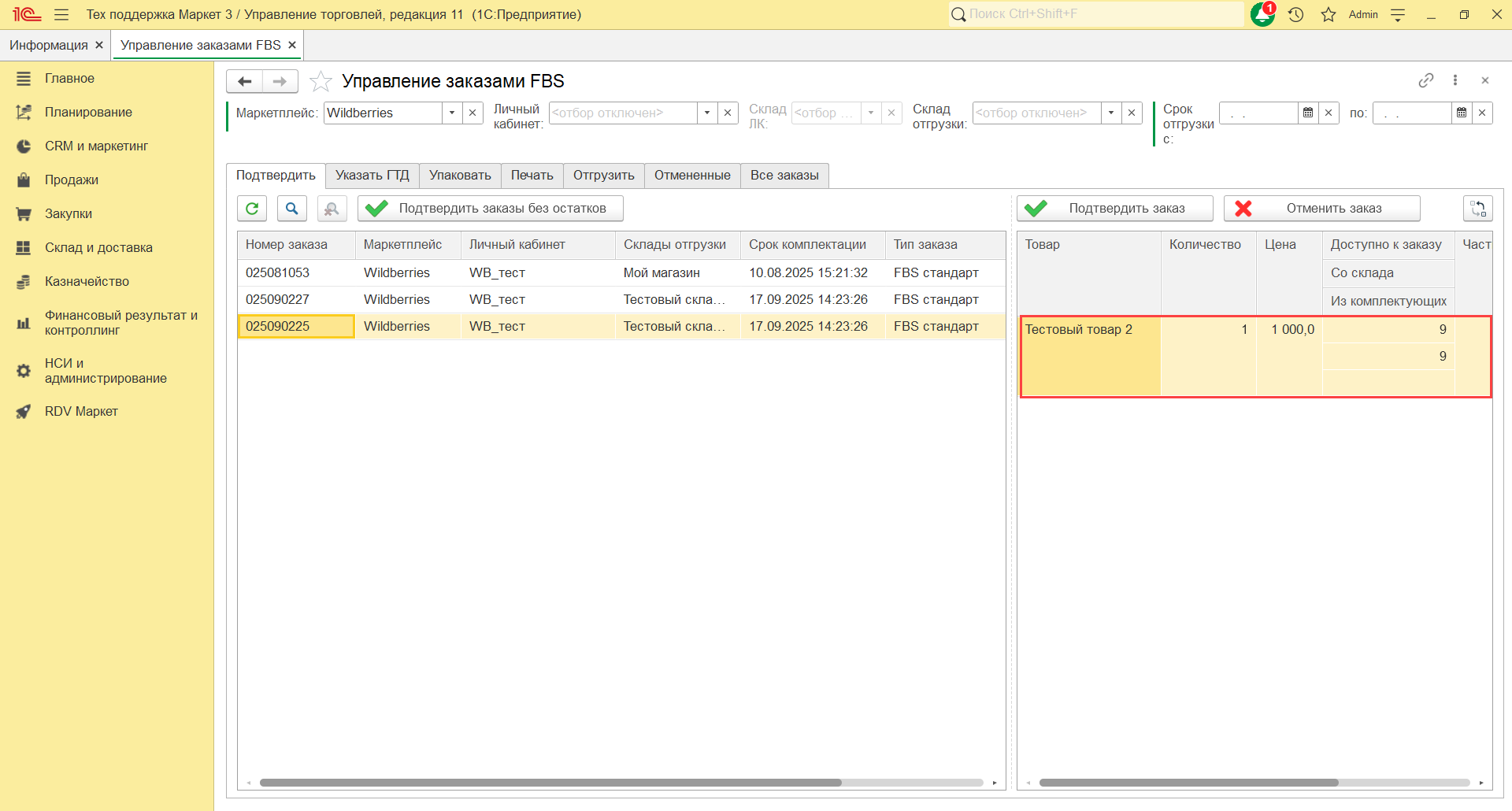Image resolution: width=1512 pixels, height=811 pixels.
Task: Expand the Маркетплейс dropdown
Action: pos(452,113)
